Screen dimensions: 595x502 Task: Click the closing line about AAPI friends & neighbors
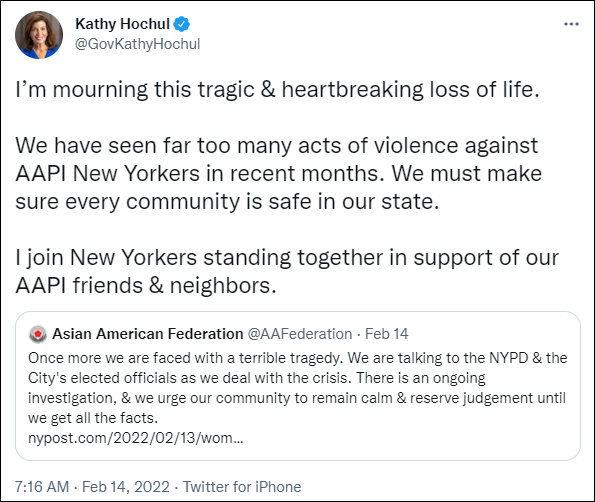tap(146, 285)
